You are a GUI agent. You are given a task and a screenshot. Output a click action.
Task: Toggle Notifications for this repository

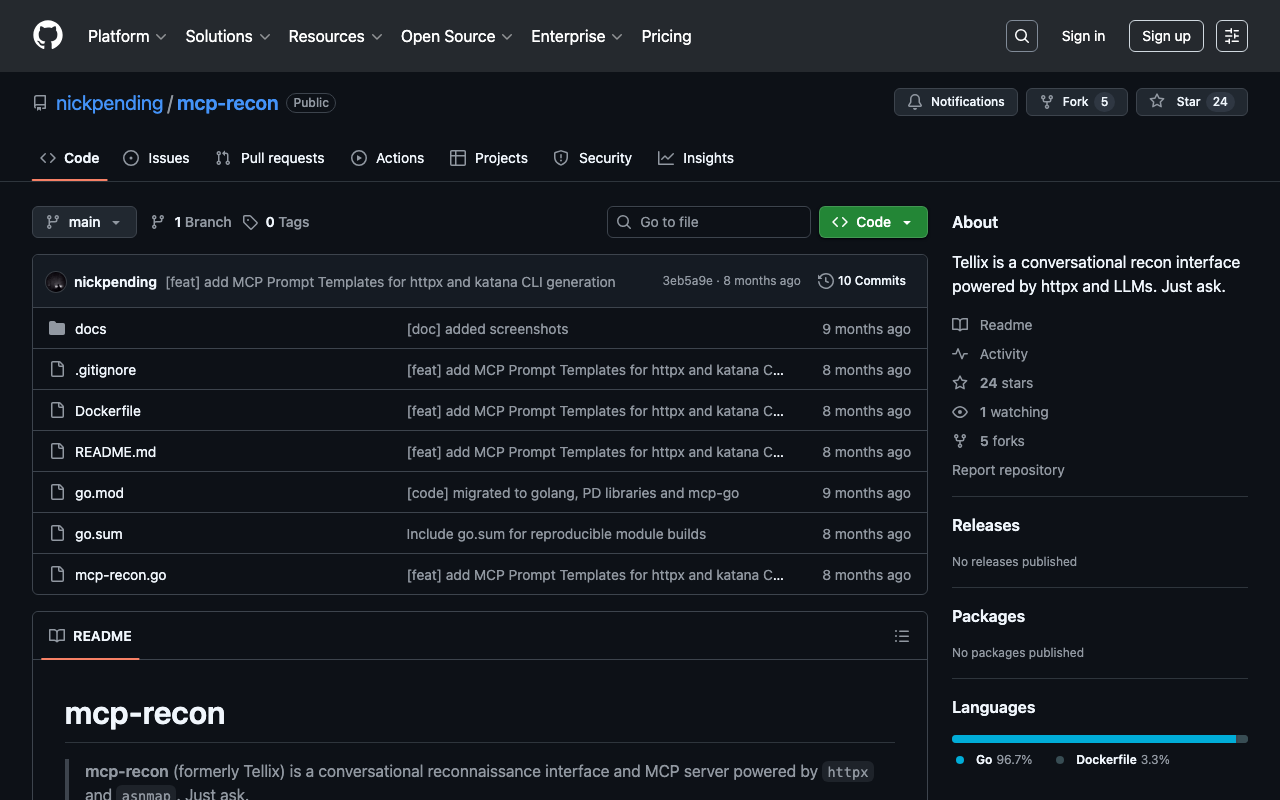point(956,102)
